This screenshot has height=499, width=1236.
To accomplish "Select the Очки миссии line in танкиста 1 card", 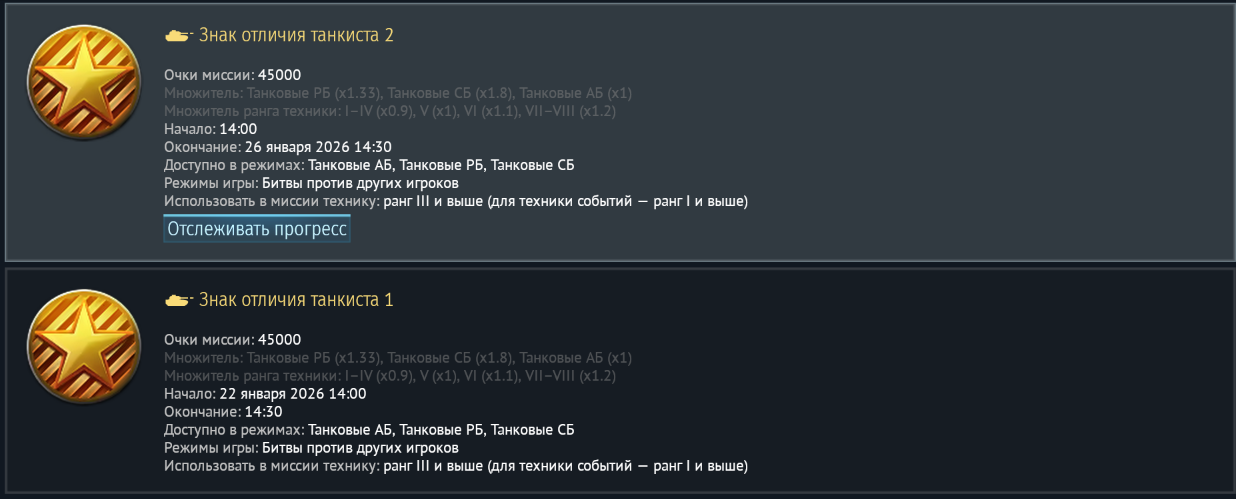I will pyautogui.click(x=232, y=340).
